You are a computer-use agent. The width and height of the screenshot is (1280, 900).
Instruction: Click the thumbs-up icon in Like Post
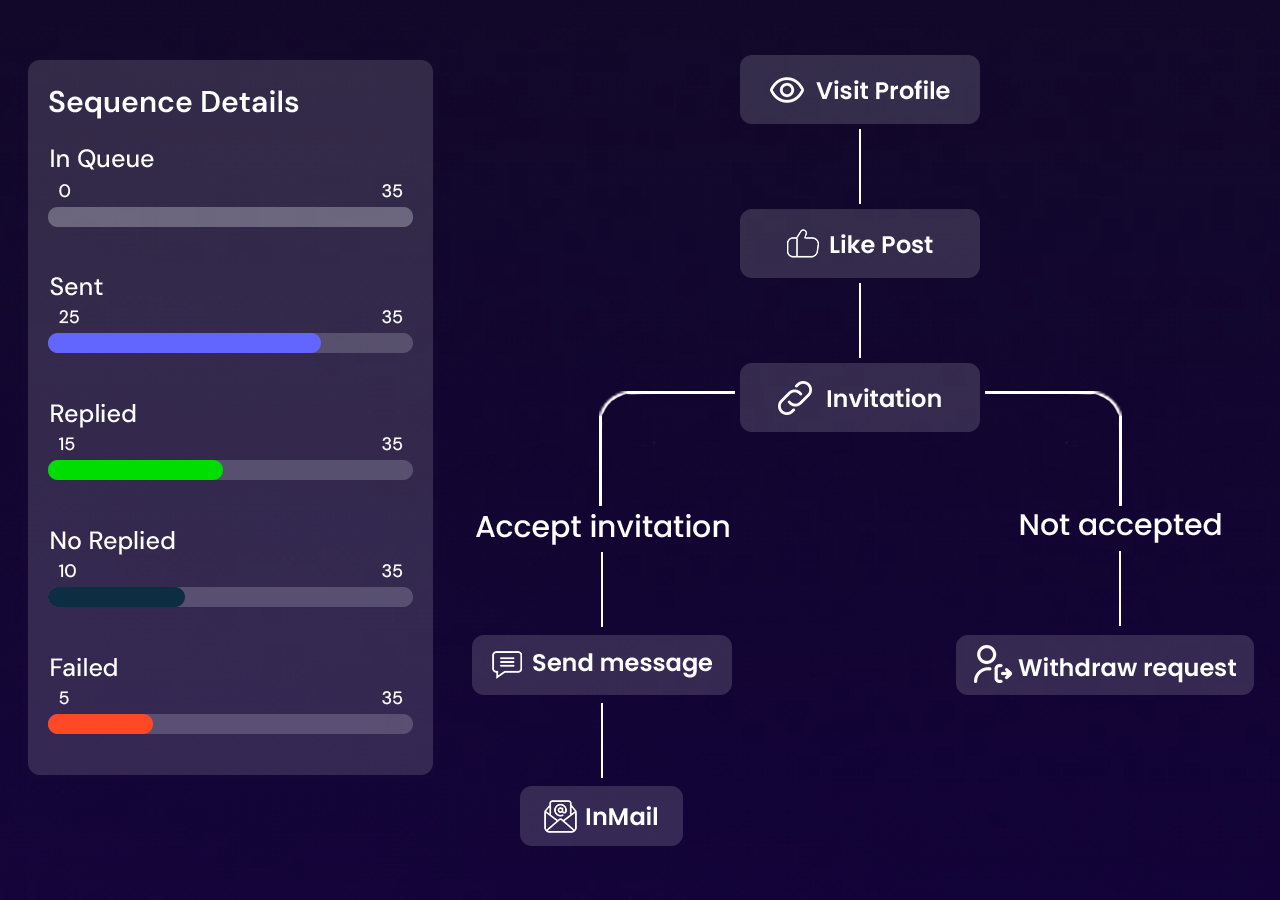coord(802,244)
